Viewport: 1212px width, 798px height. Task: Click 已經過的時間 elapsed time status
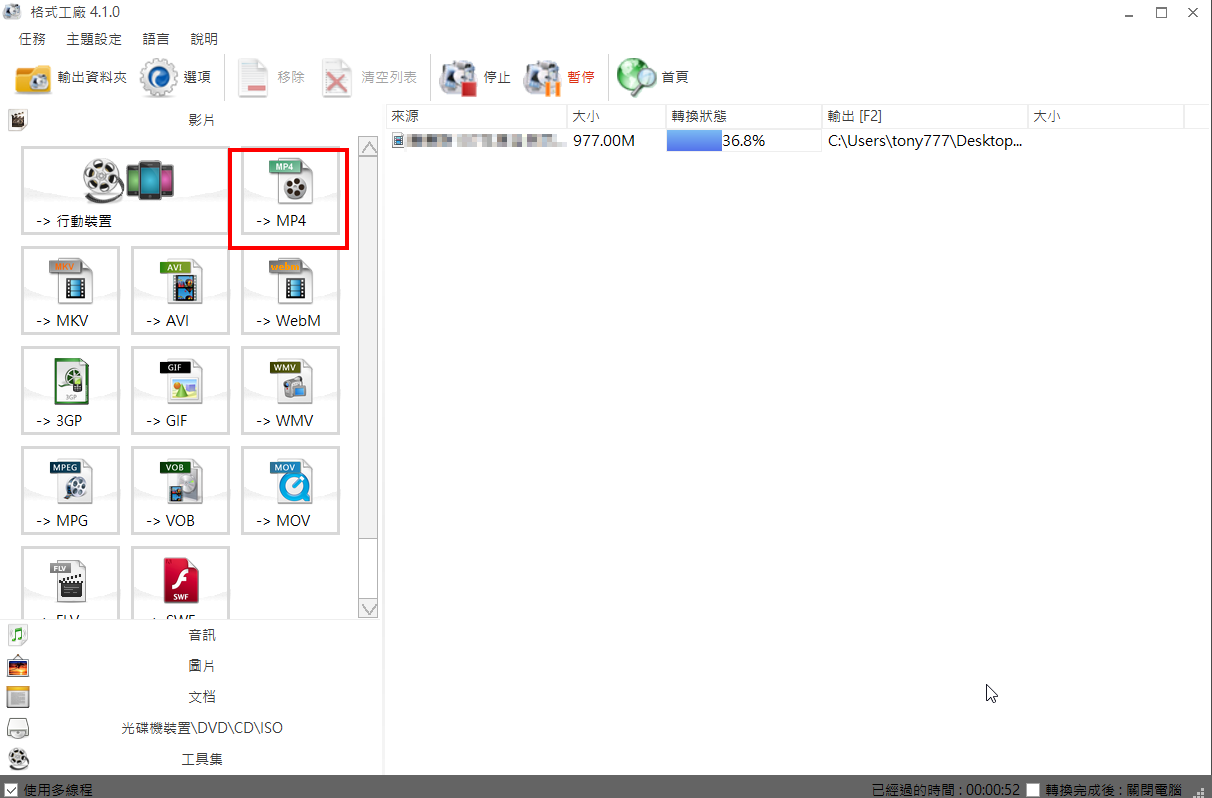[946, 789]
